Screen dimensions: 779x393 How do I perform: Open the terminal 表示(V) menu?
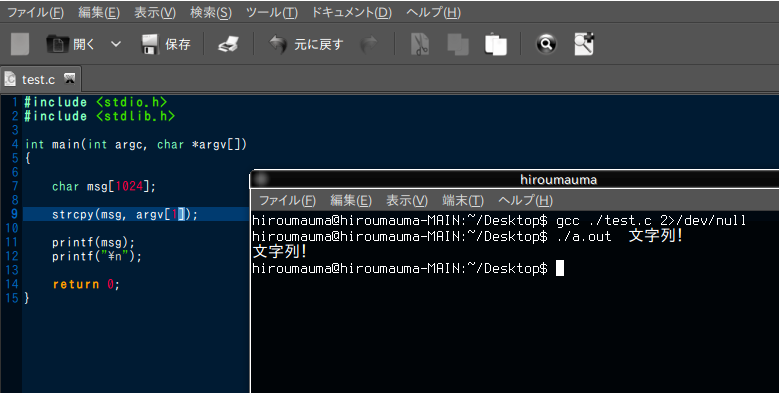click(407, 200)
